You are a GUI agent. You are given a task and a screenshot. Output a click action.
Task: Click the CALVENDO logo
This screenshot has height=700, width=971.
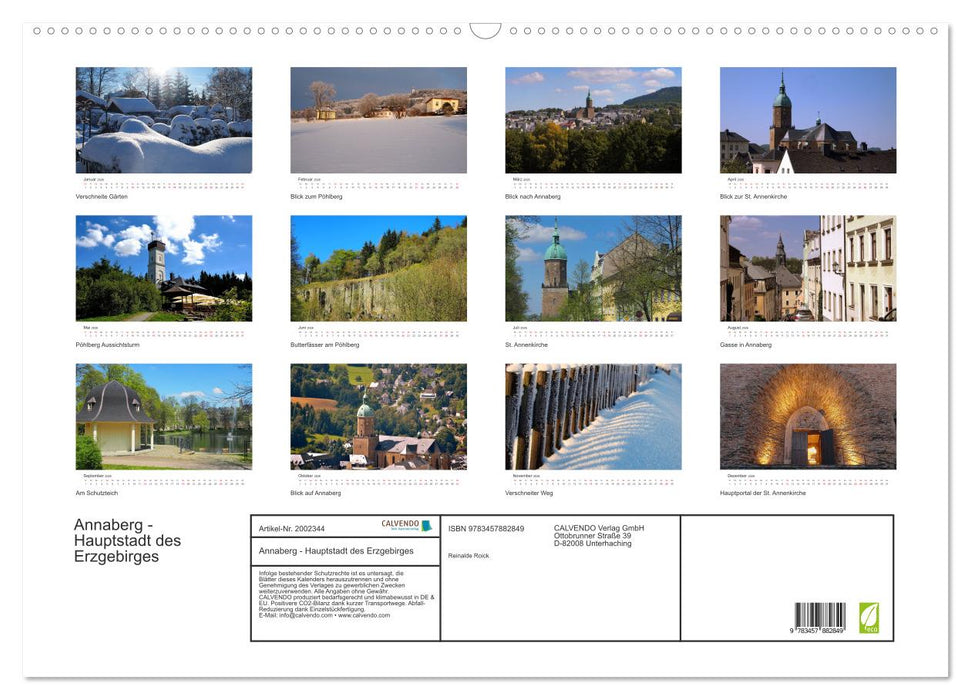coord(399,523)
